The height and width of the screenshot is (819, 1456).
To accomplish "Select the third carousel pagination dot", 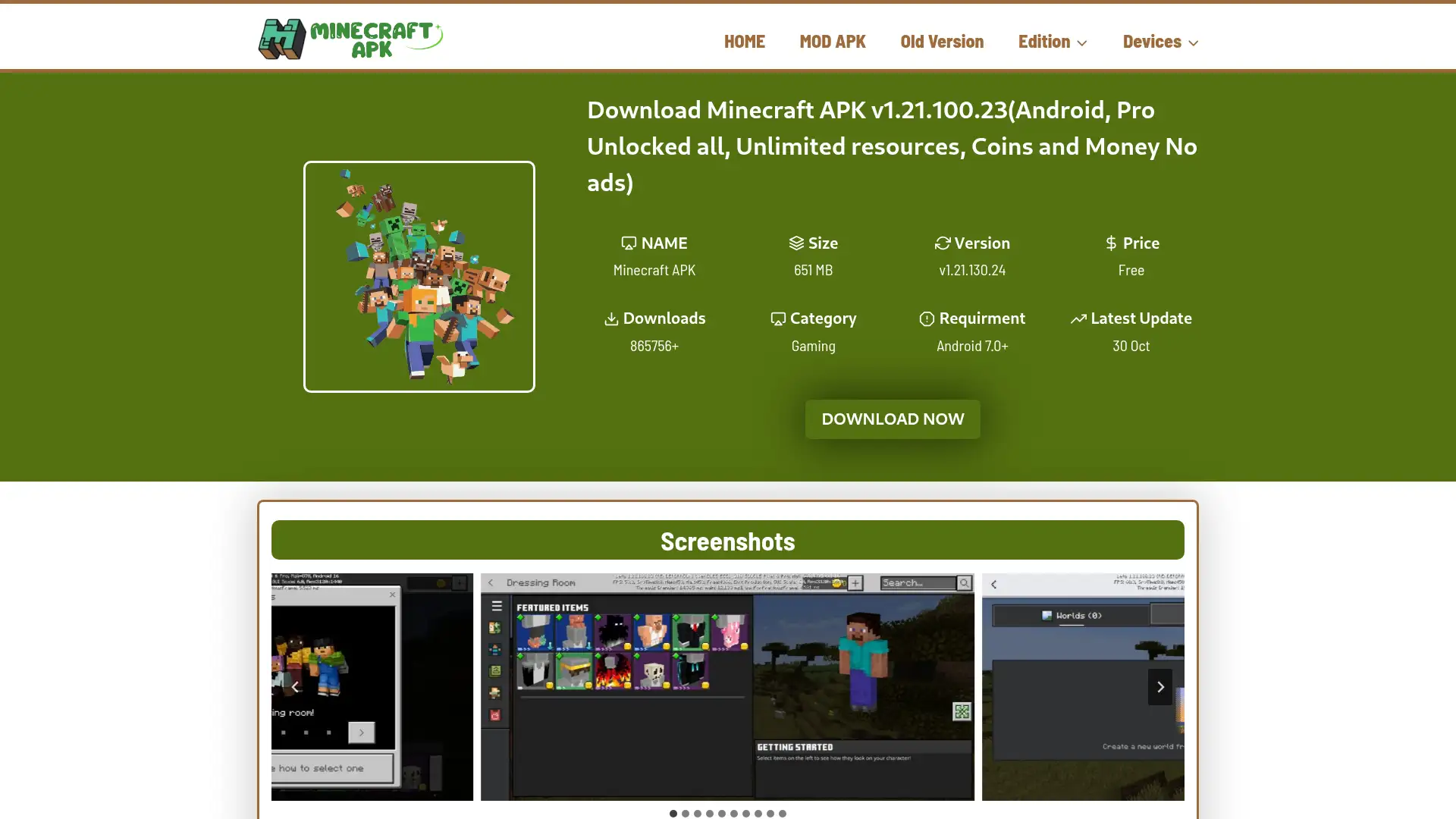I will 698,814.
